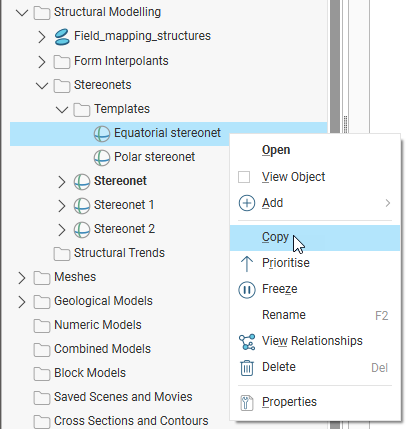The height and width of the screenshot is (429, 412).
Task: Click the View Relationships graph icon
Action: pyautogui.click(x=247, y=342)
